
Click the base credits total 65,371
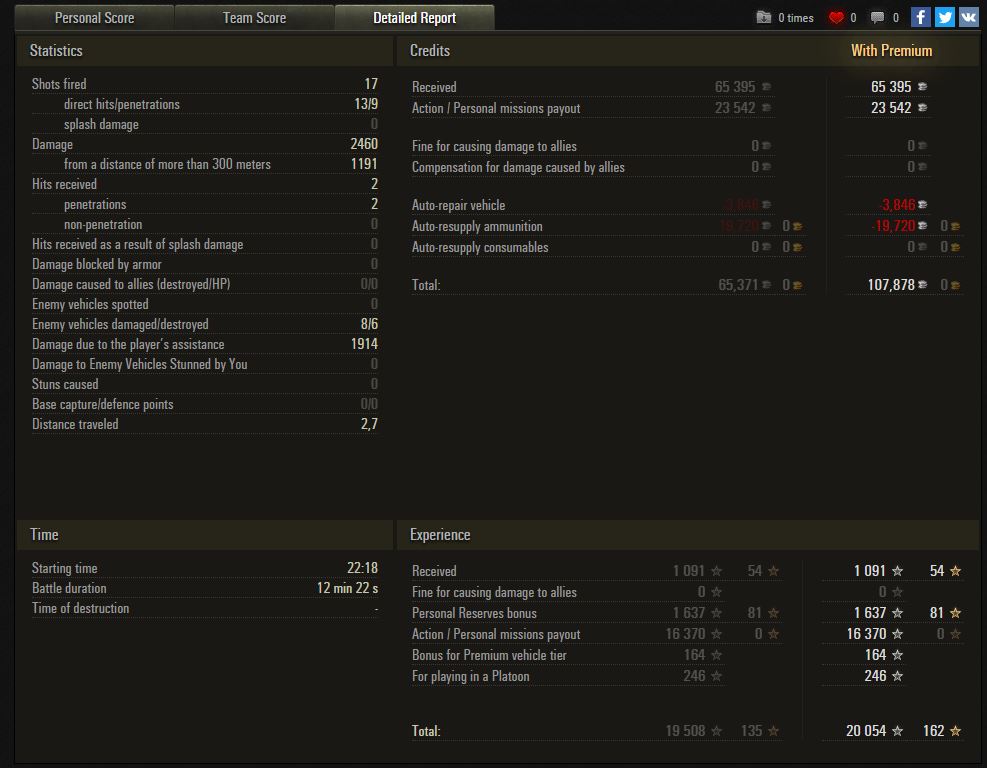coord(738,285)
